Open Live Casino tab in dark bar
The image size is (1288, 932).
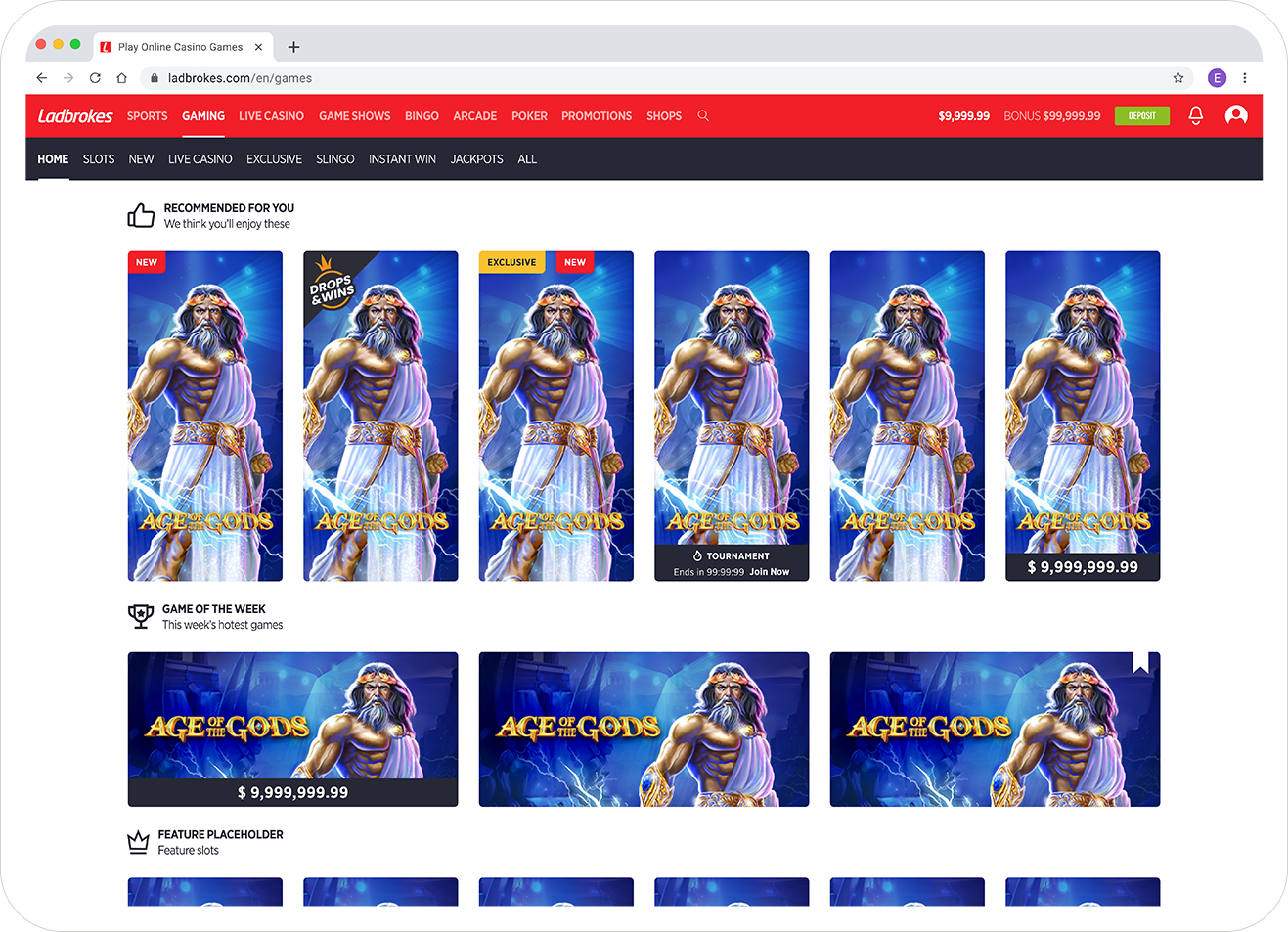coord(200,159)
